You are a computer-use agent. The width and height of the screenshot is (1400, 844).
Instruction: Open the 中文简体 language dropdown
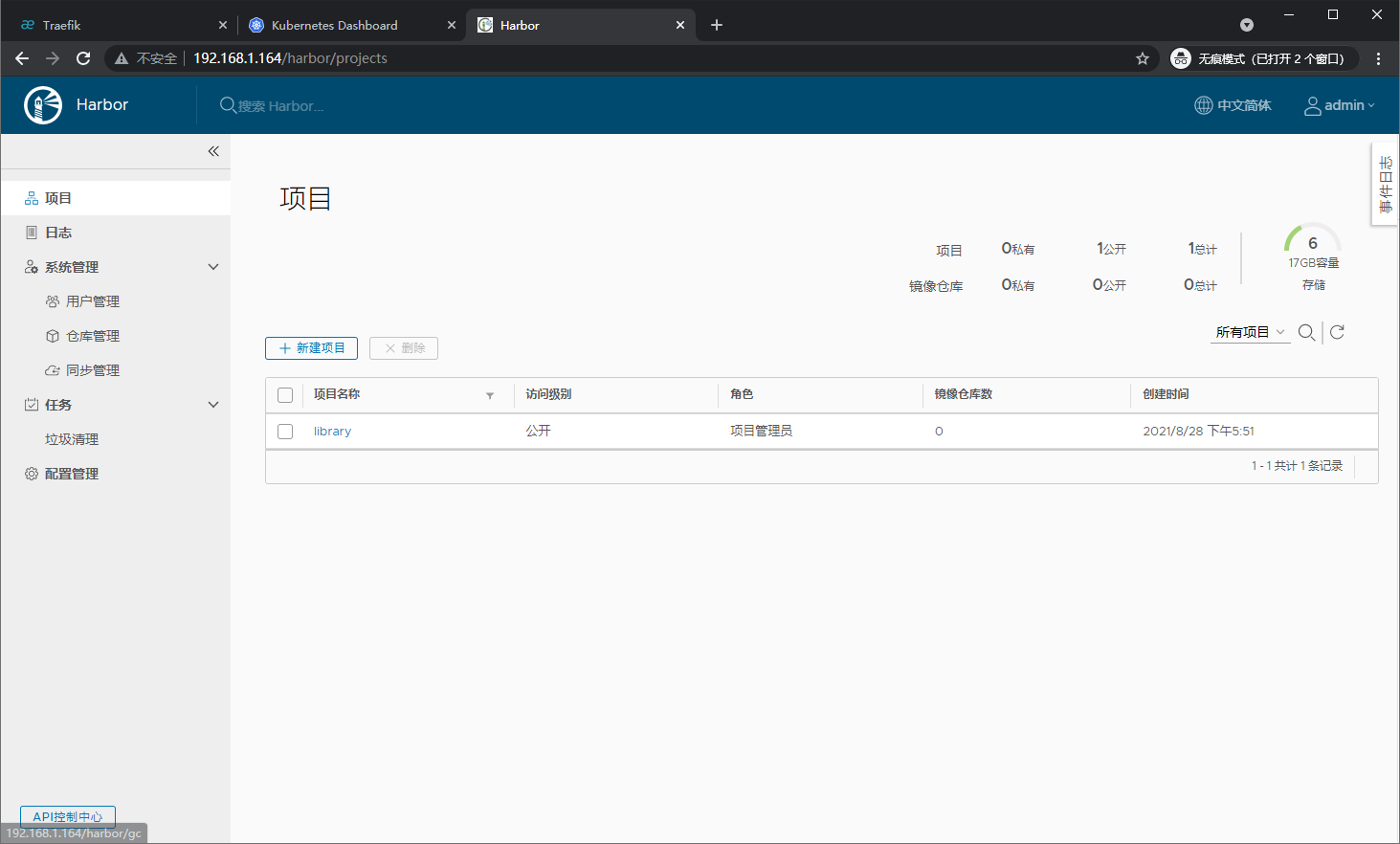coord(1233,105)
